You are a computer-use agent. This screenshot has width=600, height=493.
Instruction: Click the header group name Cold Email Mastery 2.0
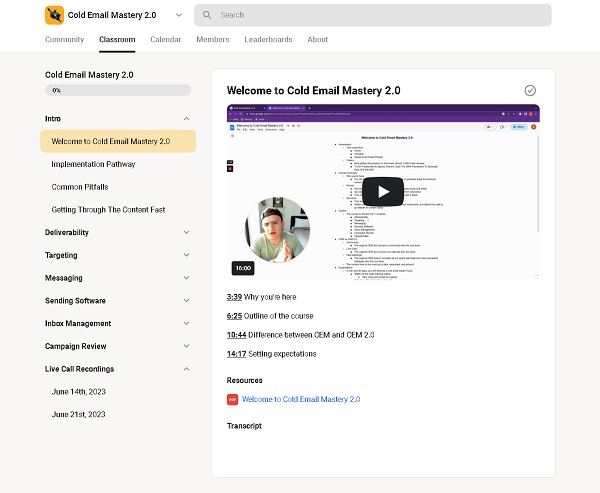pyautogui.click(x=112, y=15)
